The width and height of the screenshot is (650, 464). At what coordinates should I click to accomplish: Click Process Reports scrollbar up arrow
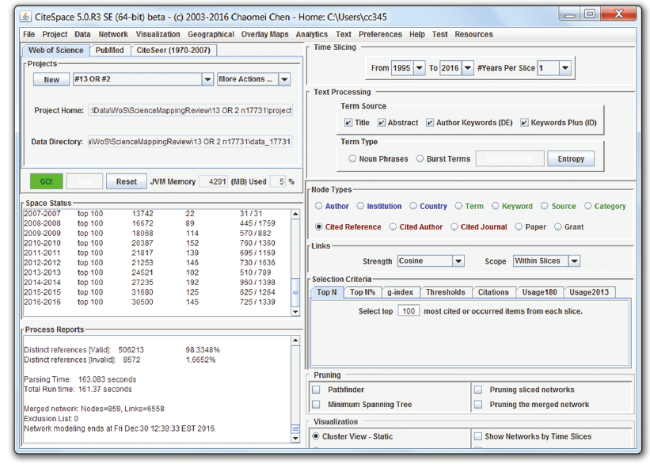295,340
